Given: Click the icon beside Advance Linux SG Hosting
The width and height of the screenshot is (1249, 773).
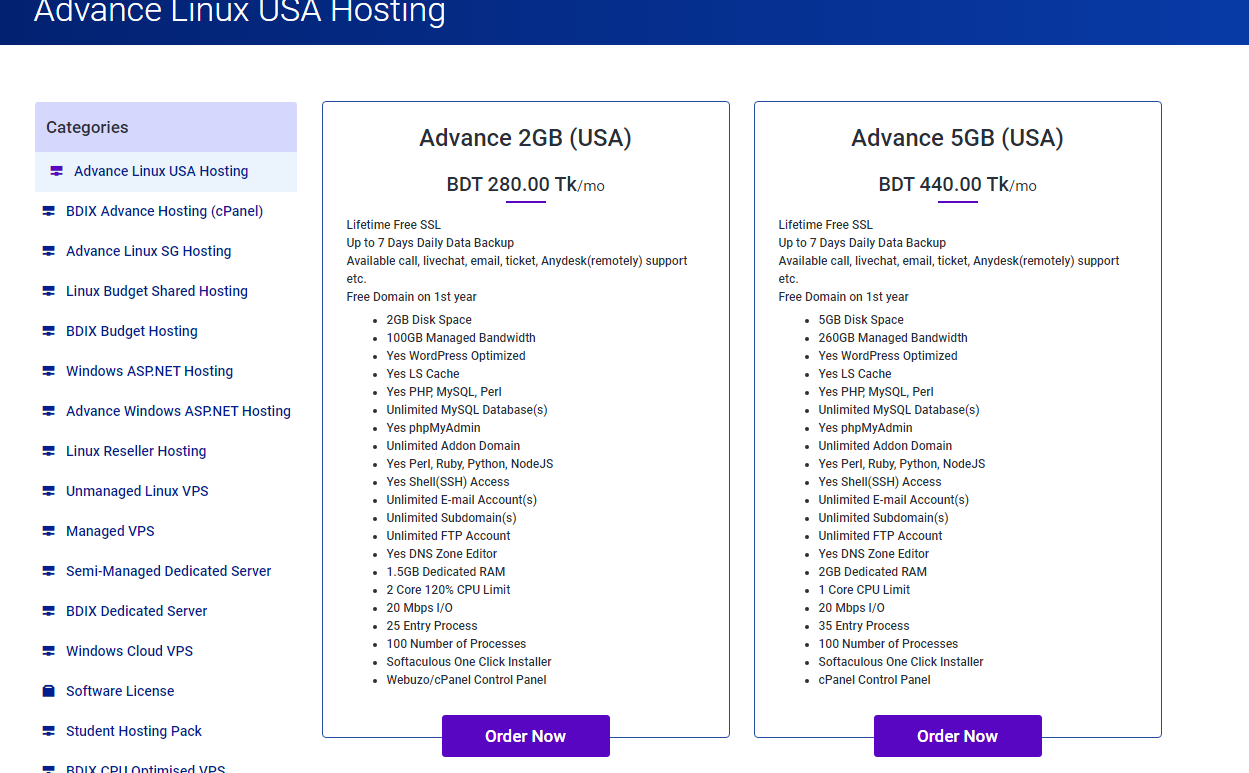Looking at the screenshot, I should (x=48, y=251).
